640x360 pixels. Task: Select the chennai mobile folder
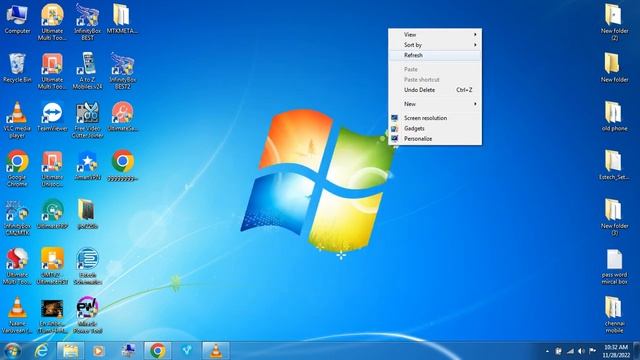pyautogui.click(x=614, y=315)
